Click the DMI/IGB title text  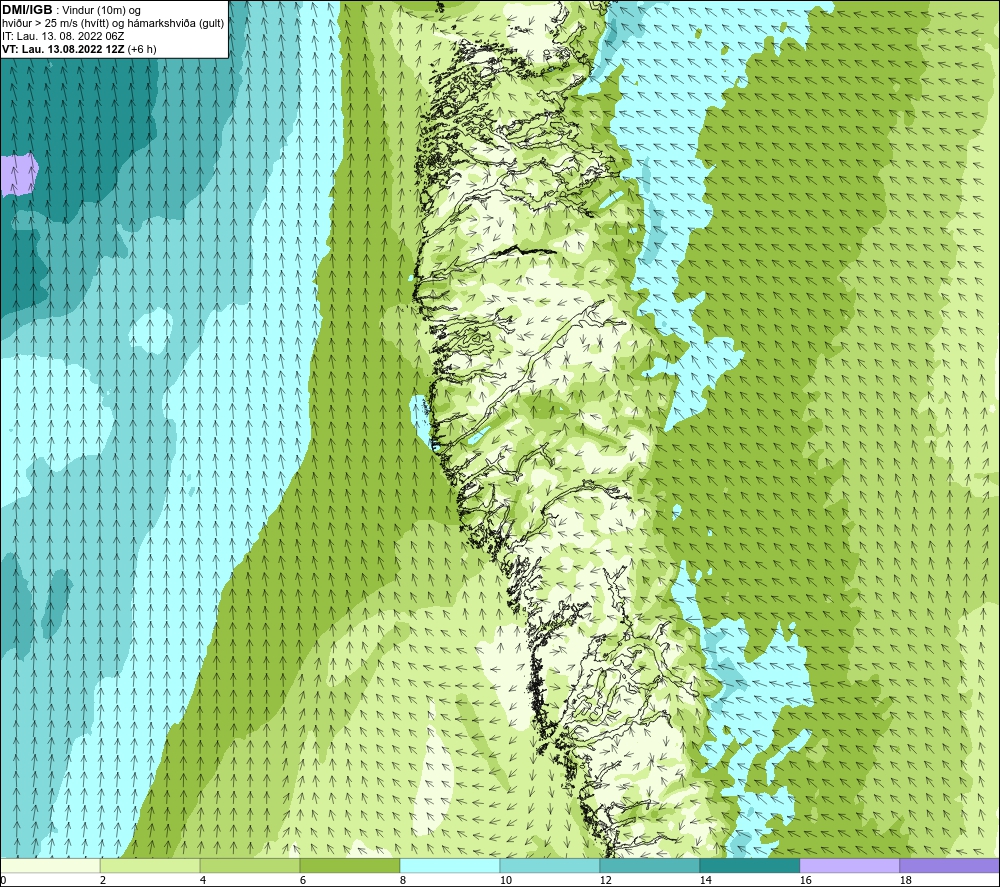[27, 10]
